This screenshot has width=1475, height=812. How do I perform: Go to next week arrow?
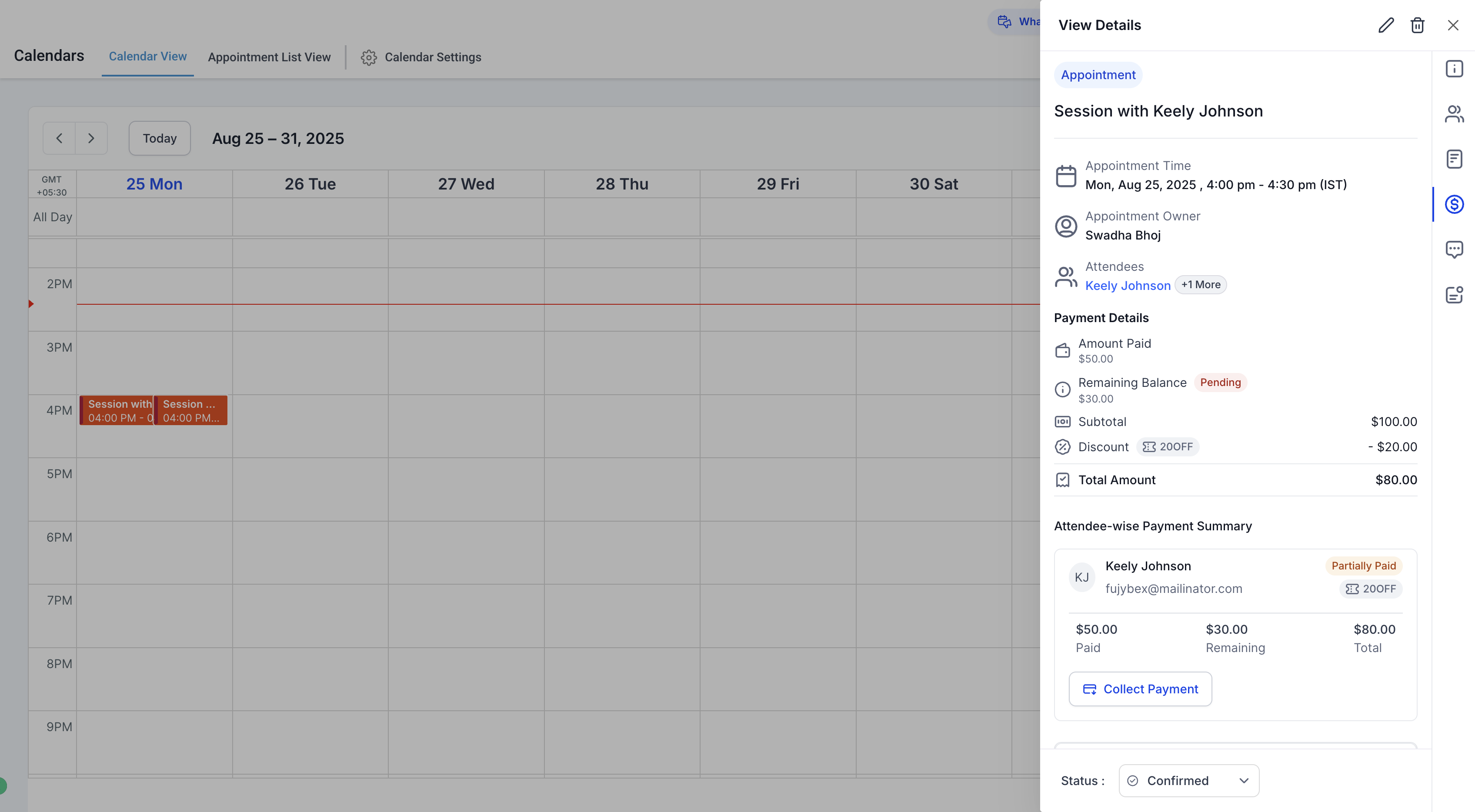click(x=91, y=139)
